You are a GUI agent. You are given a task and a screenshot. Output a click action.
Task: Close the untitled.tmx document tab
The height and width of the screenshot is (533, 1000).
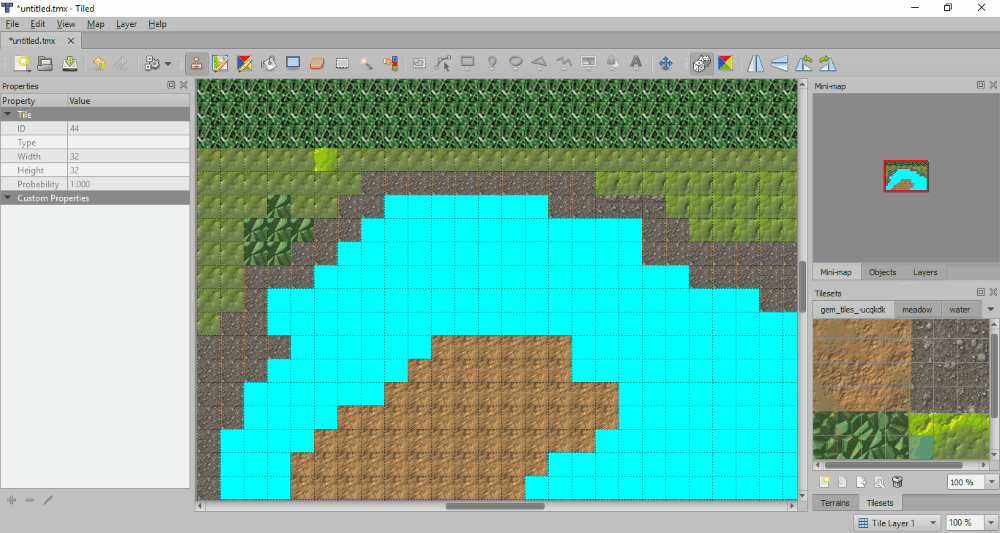pos(71,41)
